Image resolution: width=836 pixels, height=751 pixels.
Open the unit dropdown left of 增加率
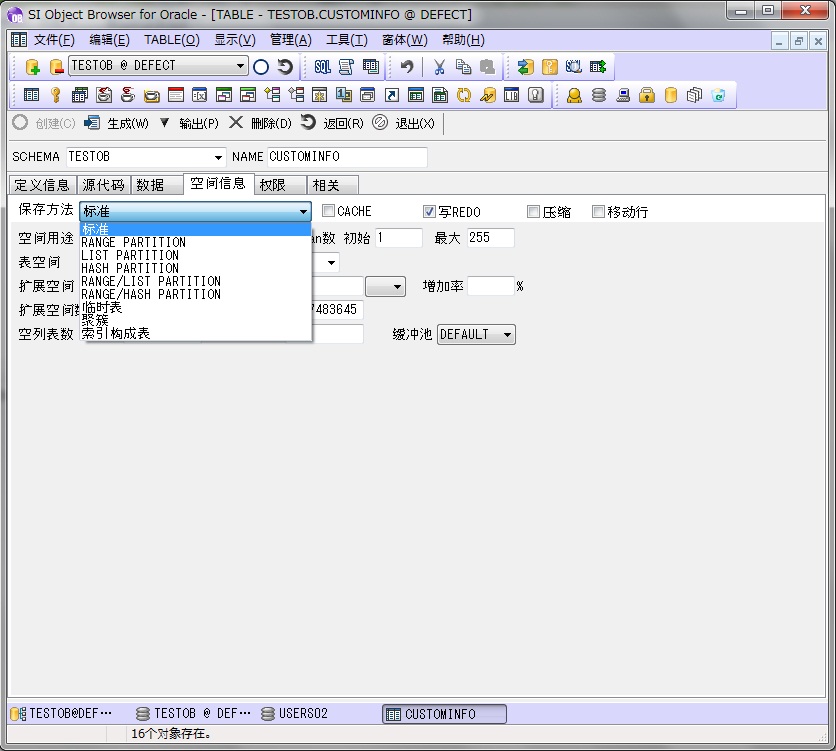coord(385,287)
